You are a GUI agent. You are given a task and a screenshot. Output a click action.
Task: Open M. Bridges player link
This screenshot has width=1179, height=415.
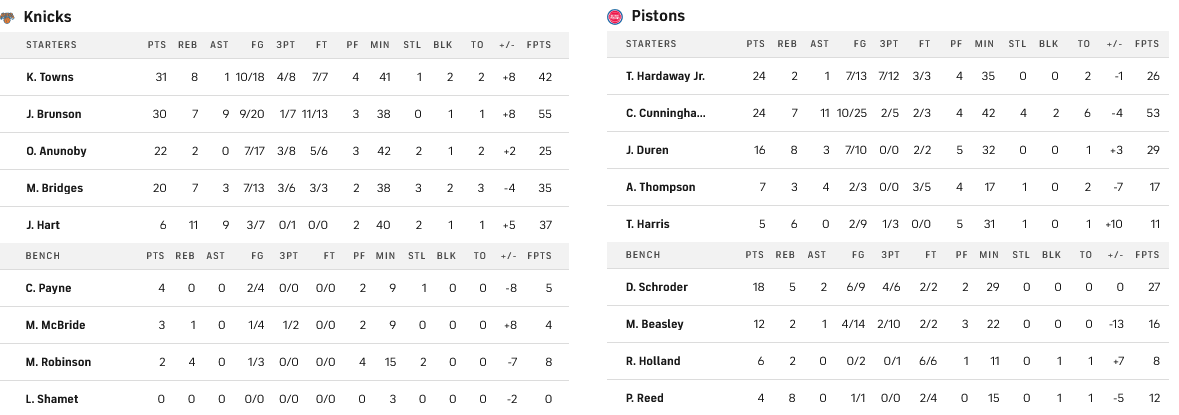click(x=55, y=188)
